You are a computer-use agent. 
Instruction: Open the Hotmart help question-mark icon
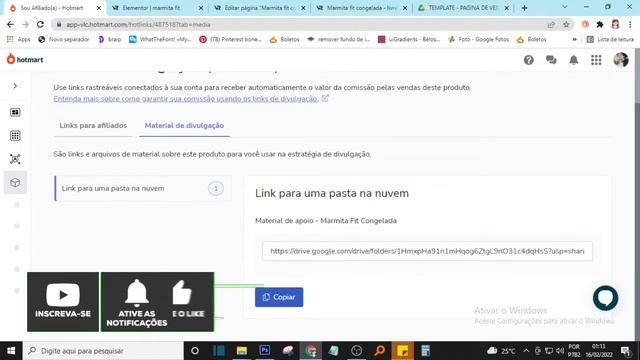point(529,60)
